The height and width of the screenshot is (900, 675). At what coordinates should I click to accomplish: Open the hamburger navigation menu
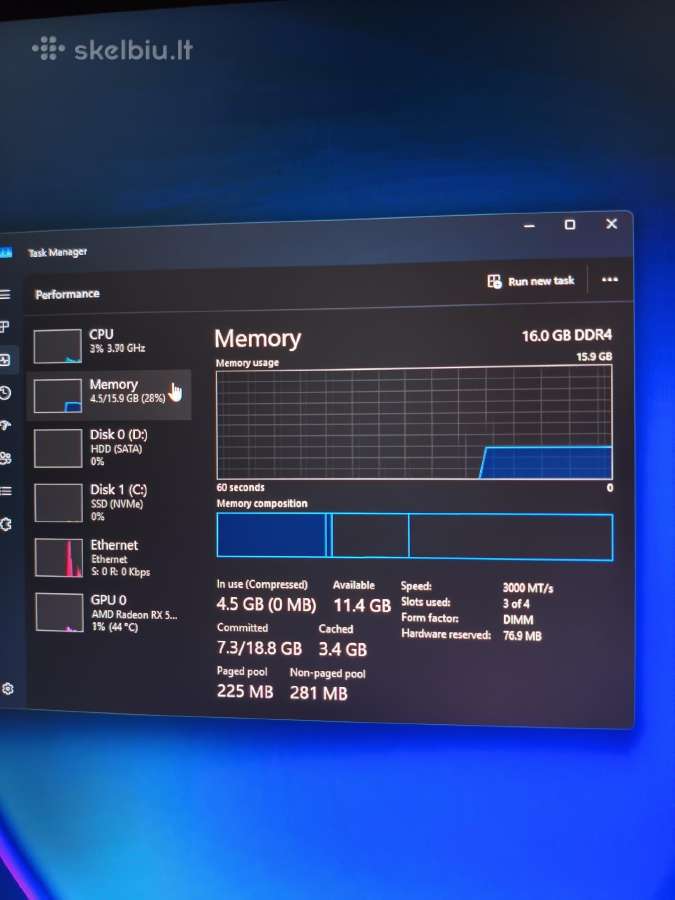tap(5, 294)
